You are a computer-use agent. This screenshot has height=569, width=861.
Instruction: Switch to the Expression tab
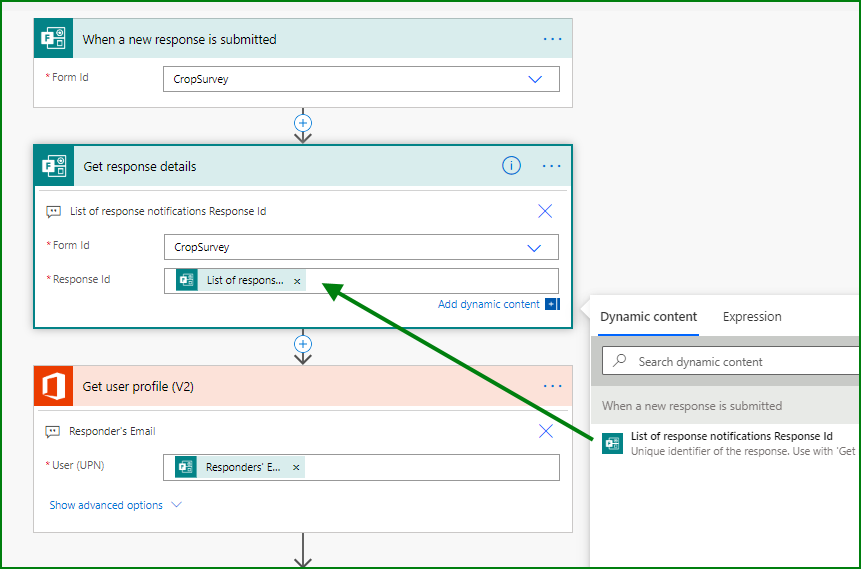[x=752, y=317]
